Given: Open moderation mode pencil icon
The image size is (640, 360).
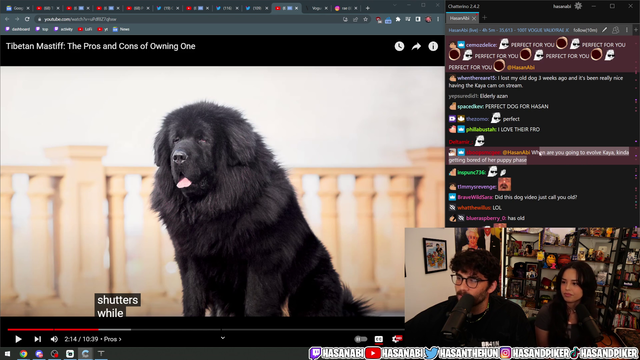Looking at the screenshot, I should [604, 30].
